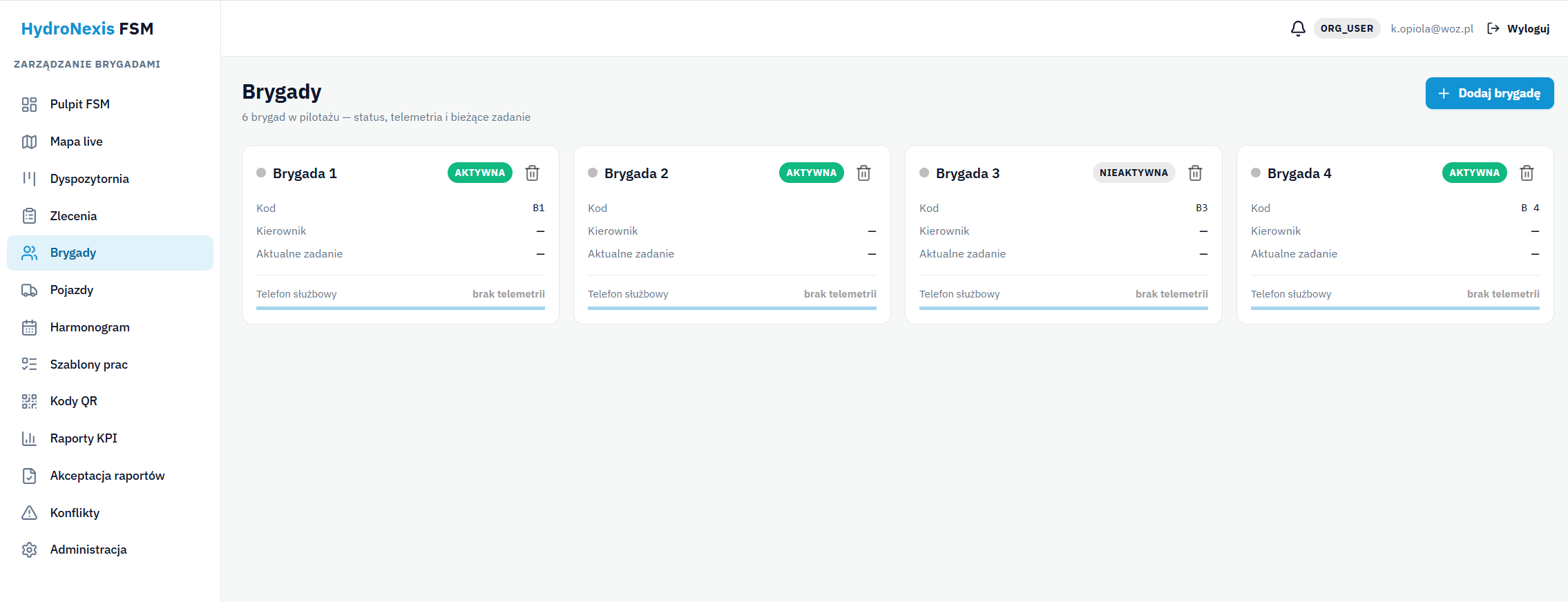This screenshot has height=602, width=1568.
Task: Click 'Aktualne zadanie' label in Brygada 2 card
Action: tap(631, 254)
